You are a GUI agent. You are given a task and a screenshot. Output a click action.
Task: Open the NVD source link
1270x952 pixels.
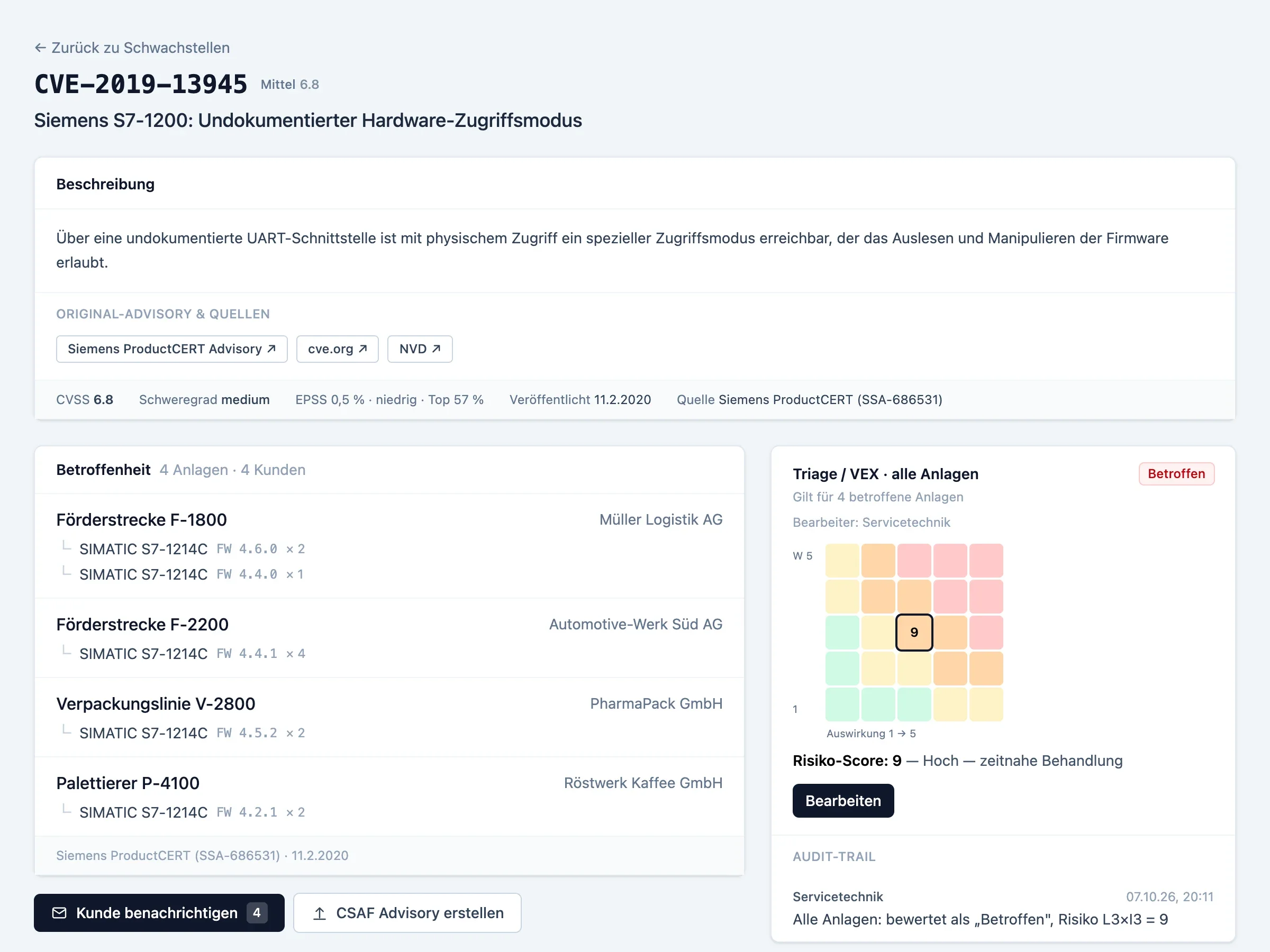tap(420, 349)
